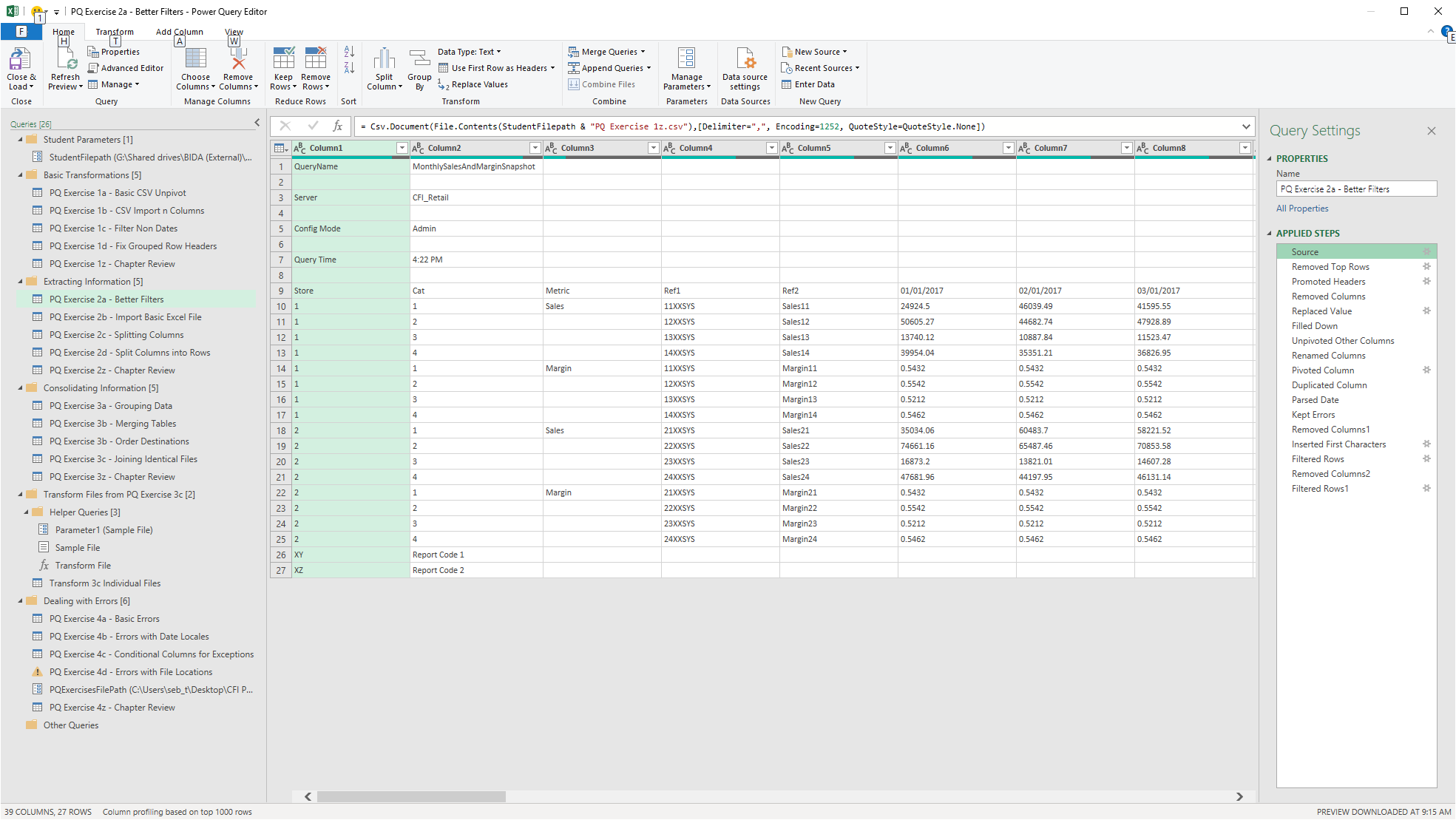Viewport: 1456px width, 820px height.
Task: Switch to the Transform tab
Action: click(x=115, y=32)
